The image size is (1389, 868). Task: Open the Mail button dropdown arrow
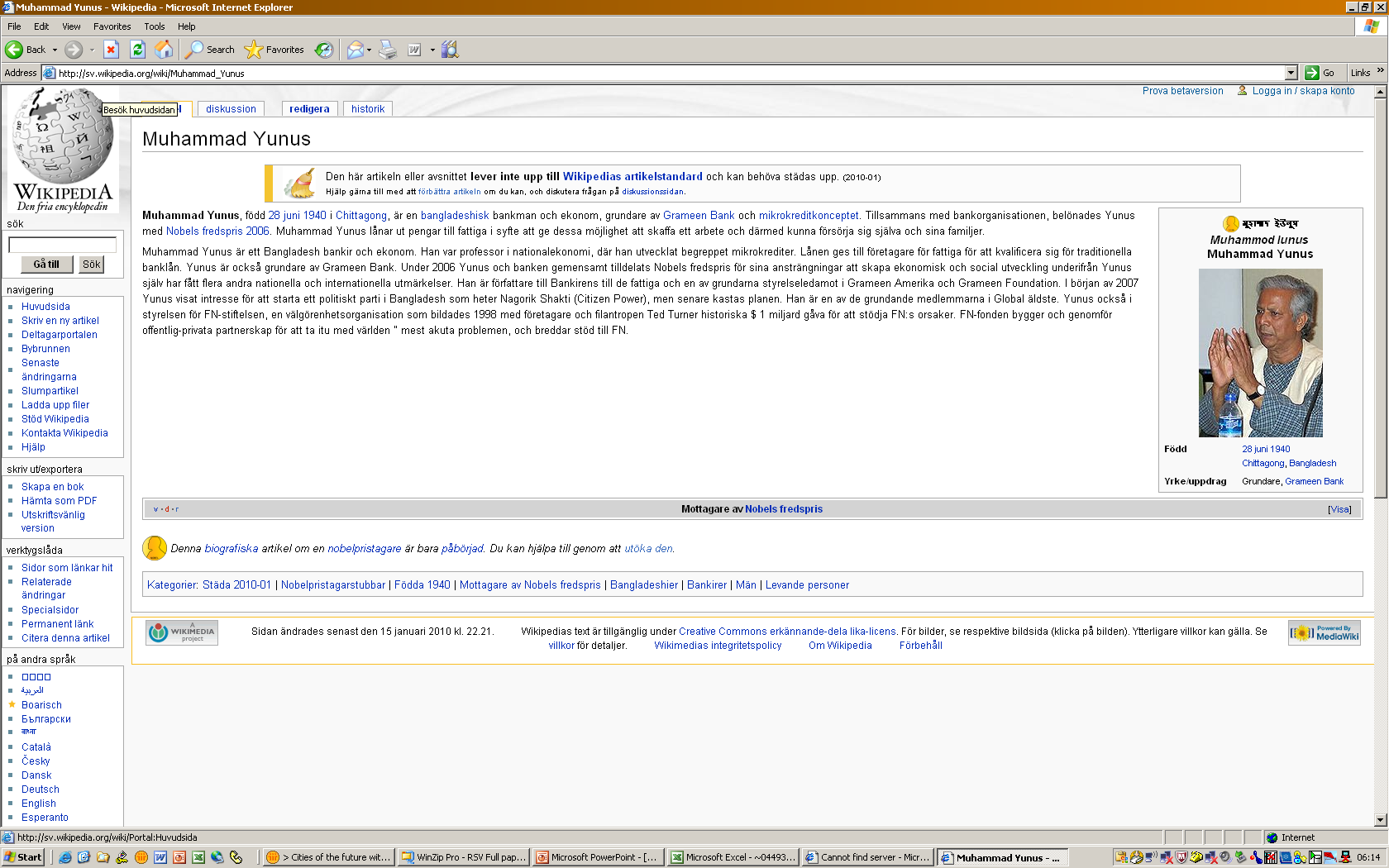coord(369,50)
